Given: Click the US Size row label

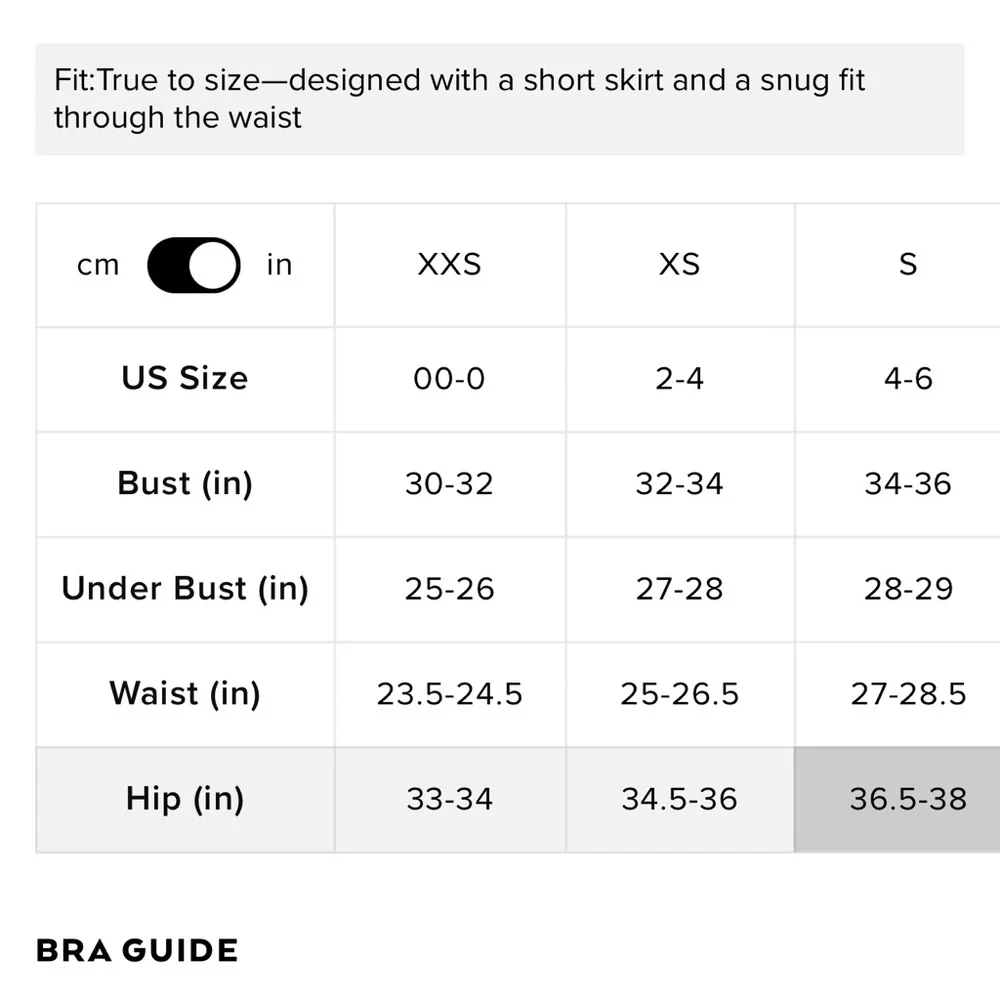Looking at the screenshot, I should coord(185,378).
